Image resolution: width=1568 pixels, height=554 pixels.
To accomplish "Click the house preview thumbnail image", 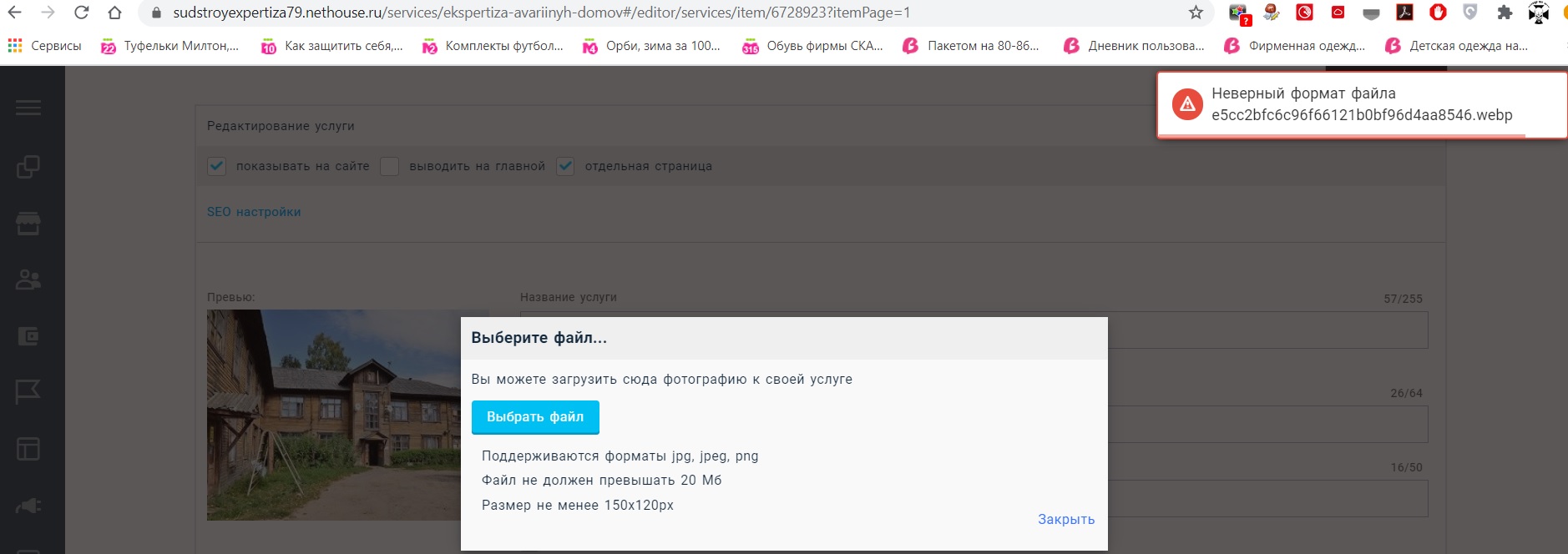I will (x=348, y=415).
